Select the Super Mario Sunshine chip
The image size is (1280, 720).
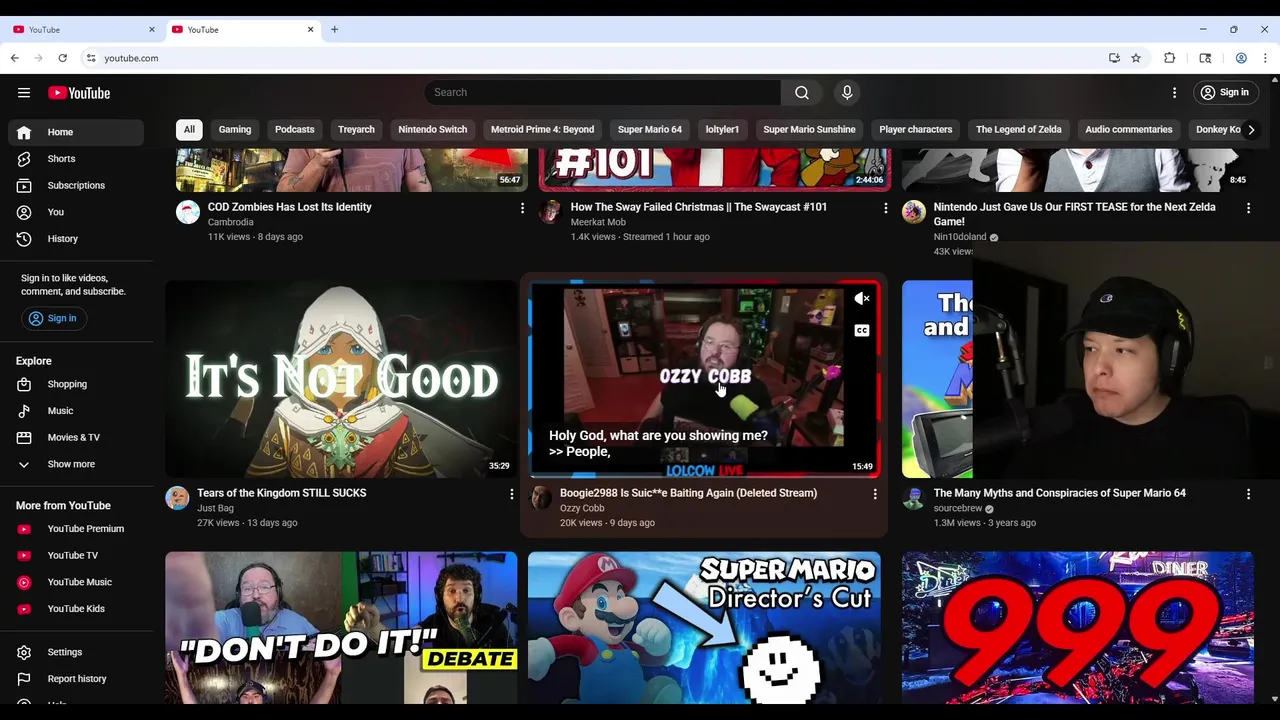click(809, 129)
